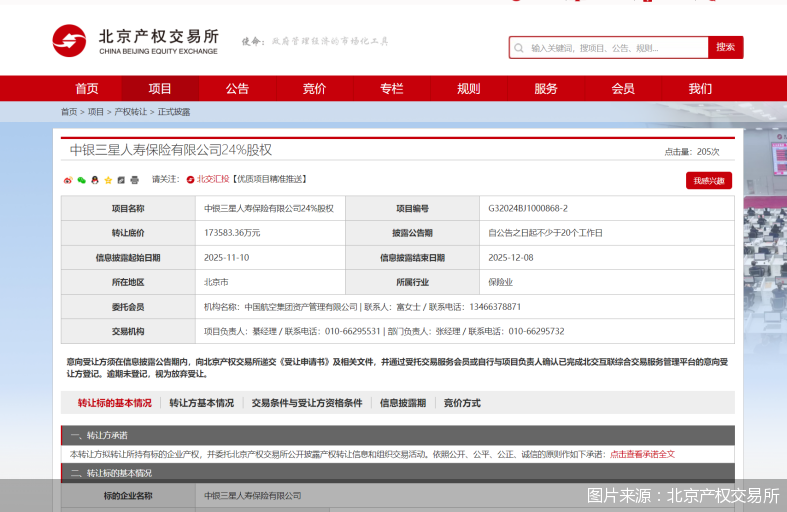The image size is (787, 512).
Task: Share via the QQ penguin icon
Action: pyautogui.click(x=95, y=180)
